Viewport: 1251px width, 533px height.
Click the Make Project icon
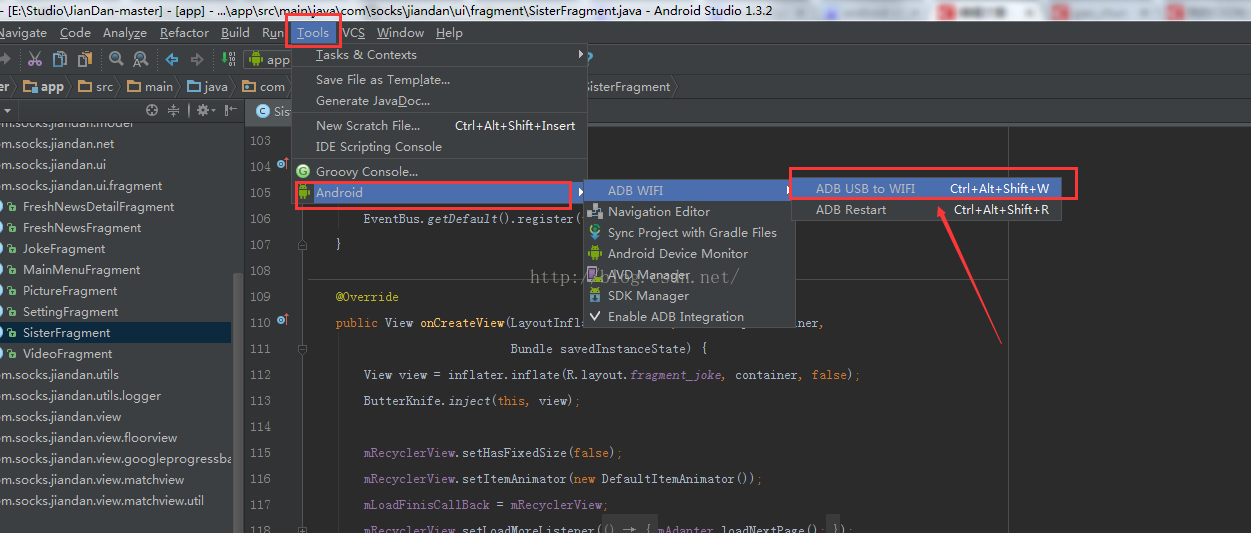(228, 59)
